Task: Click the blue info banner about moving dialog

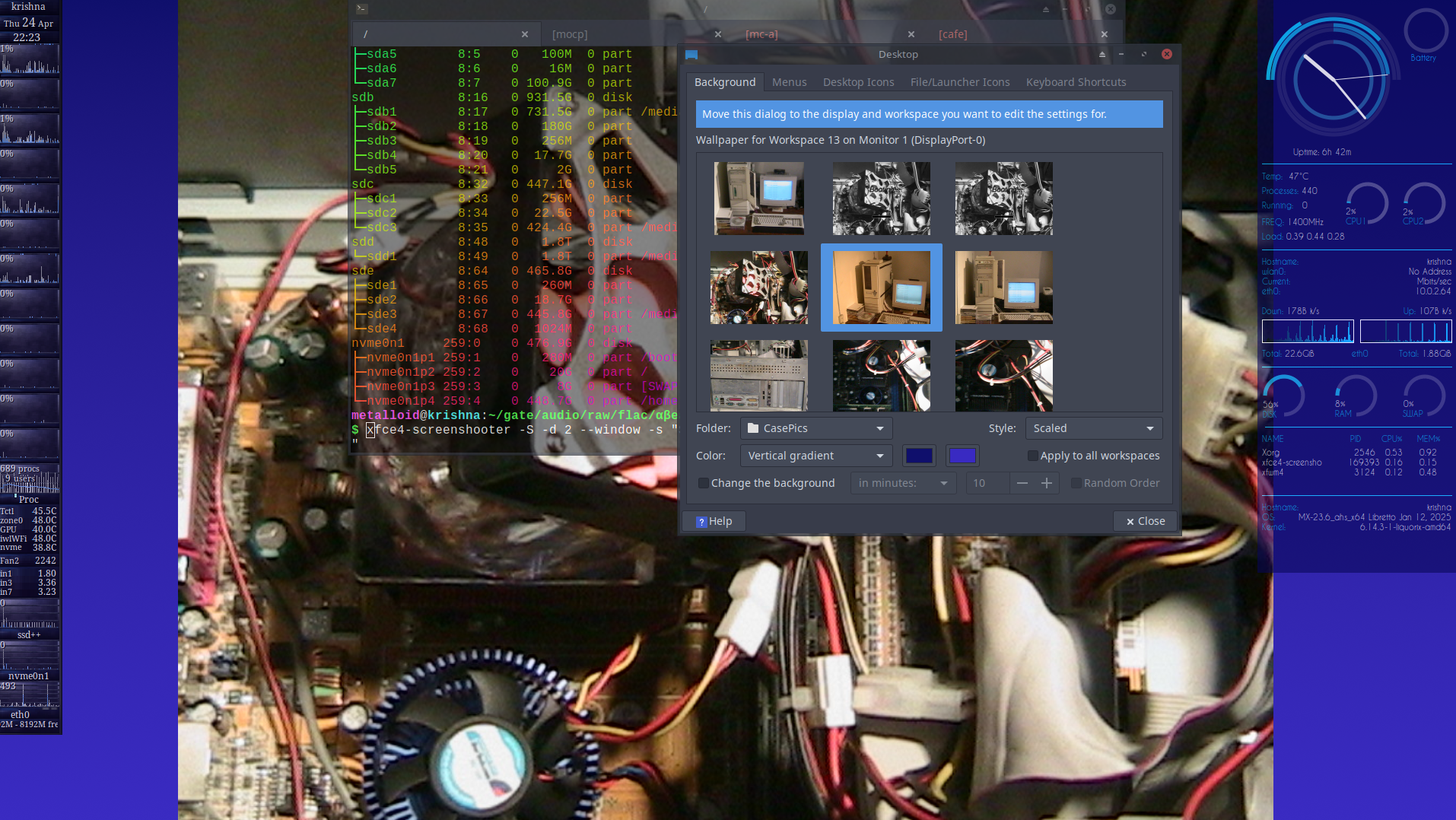Action: tap(929, 114)
